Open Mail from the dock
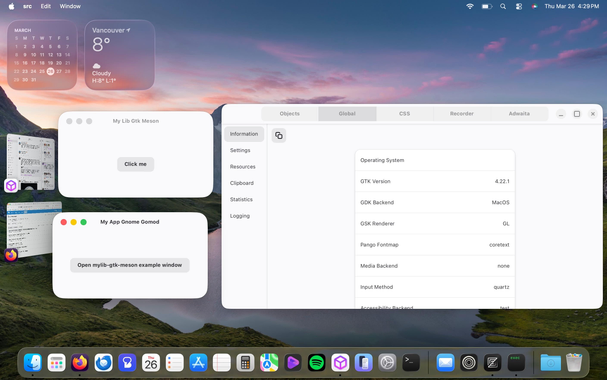This screenshot has width=607, height=380. pos(445,363)
